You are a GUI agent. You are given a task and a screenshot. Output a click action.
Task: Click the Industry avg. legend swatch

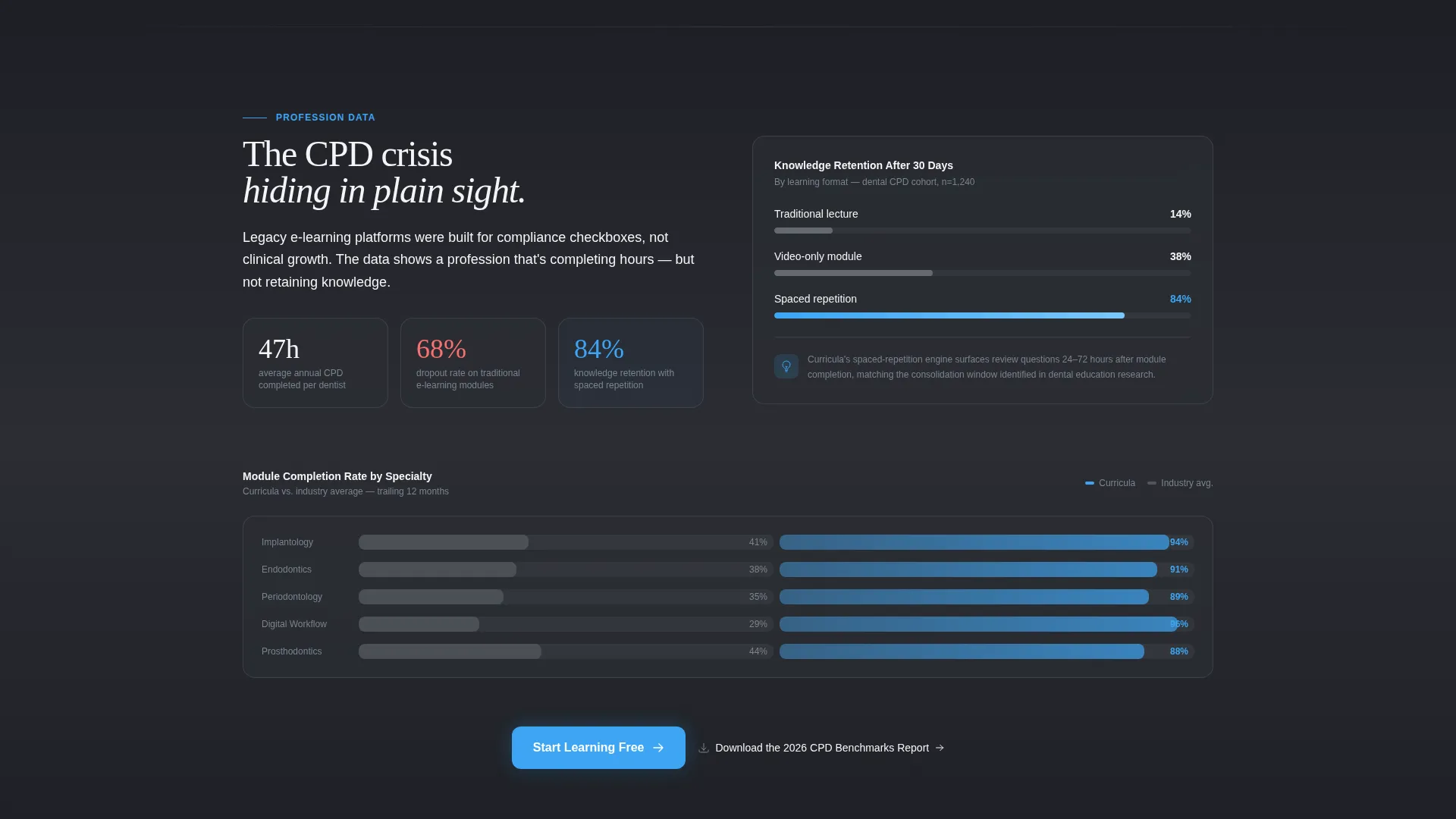(1152, 483)
